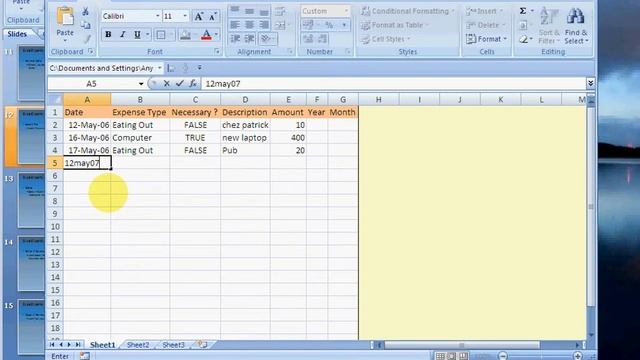Toggle Middle Align in Alignment group

(x=249, y=11)
